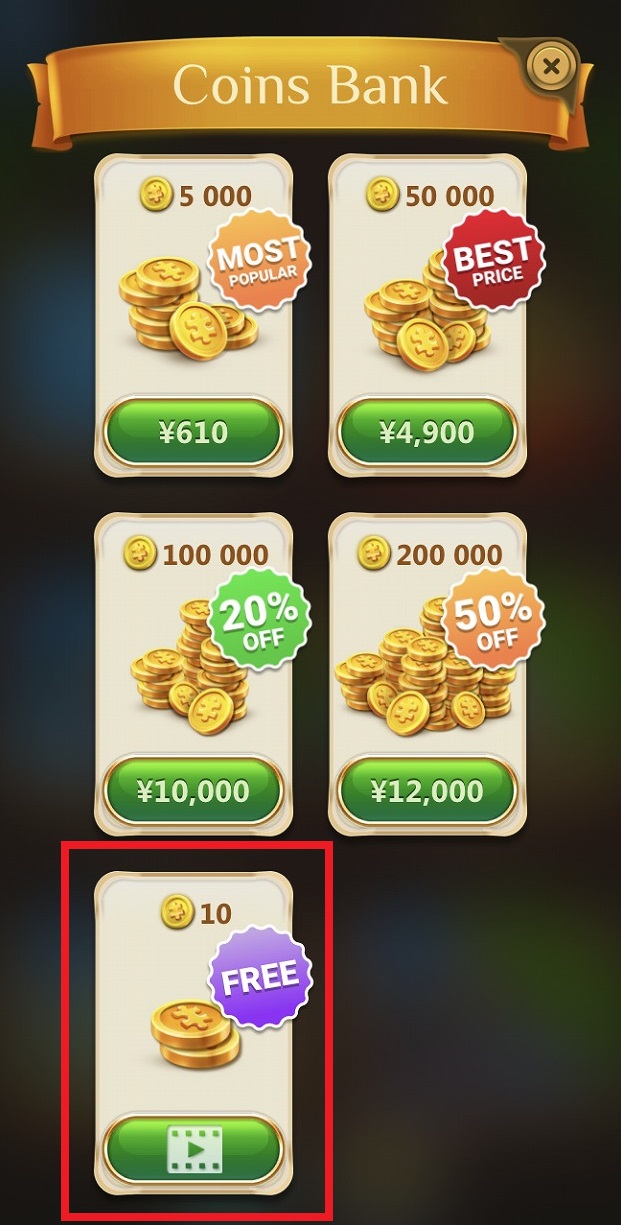Screen dimensions: 621x1225
Task: Tap the purple FREE badge
Action: coord(259,979)
